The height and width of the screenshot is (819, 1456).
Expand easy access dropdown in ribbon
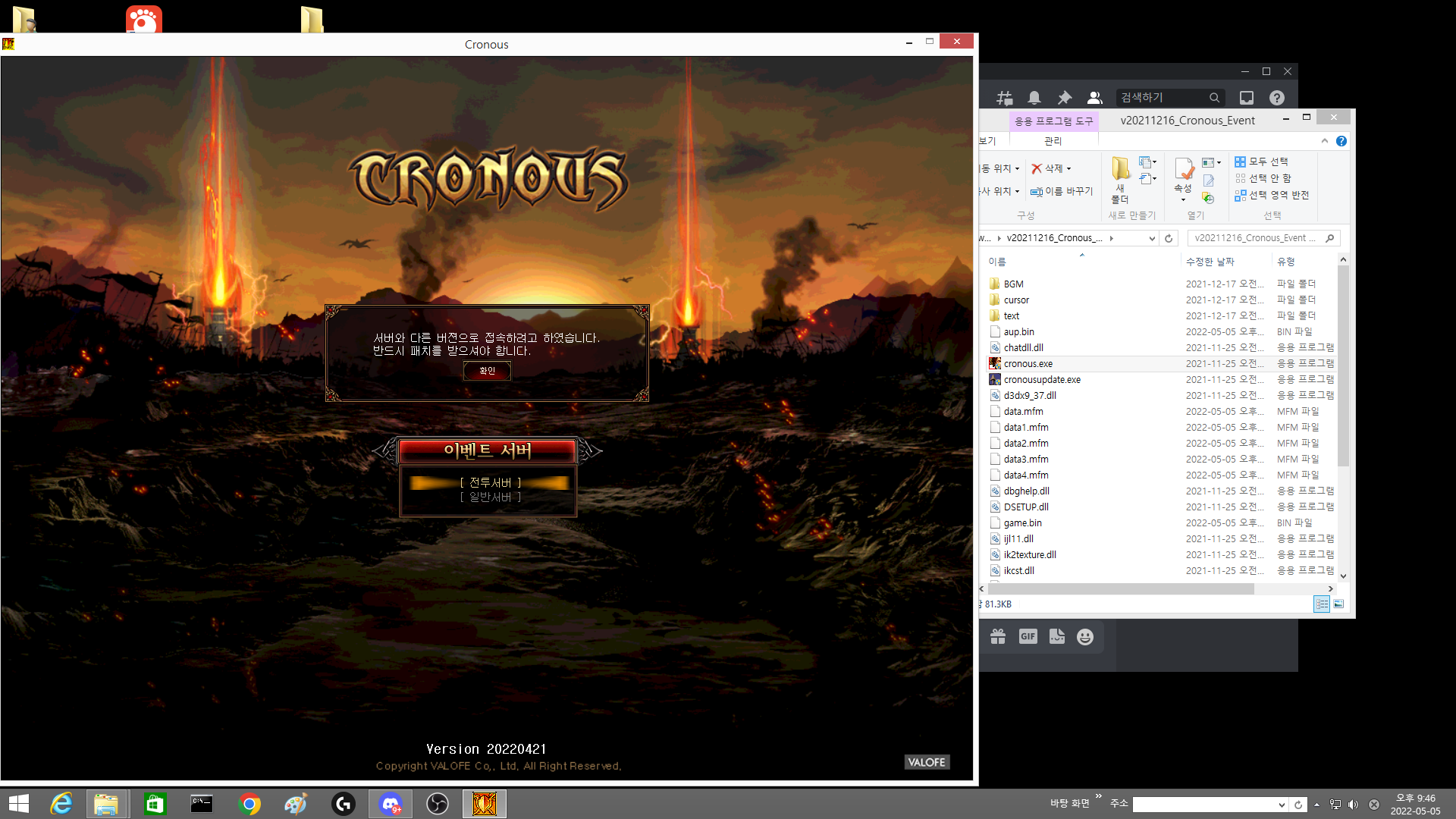point(1147,179)
